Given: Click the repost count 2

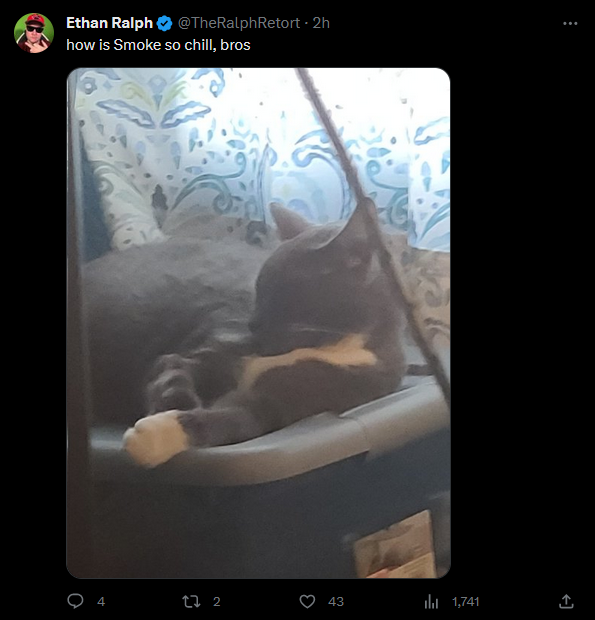Looking at the screenshot, I should (217, 602).
